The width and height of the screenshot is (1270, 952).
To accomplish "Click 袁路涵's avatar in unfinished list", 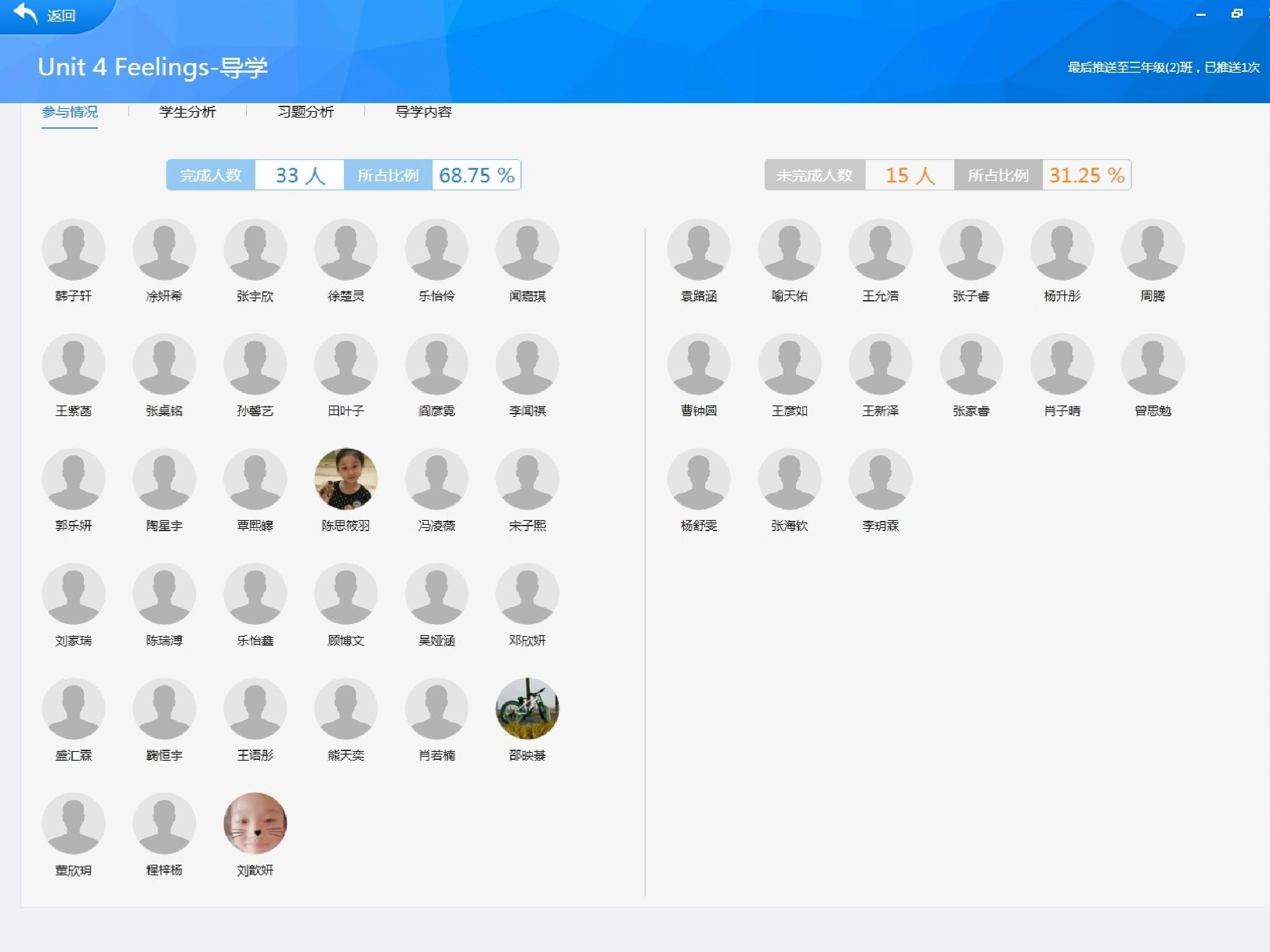I will pyautogui.click(x=699, y=249).
